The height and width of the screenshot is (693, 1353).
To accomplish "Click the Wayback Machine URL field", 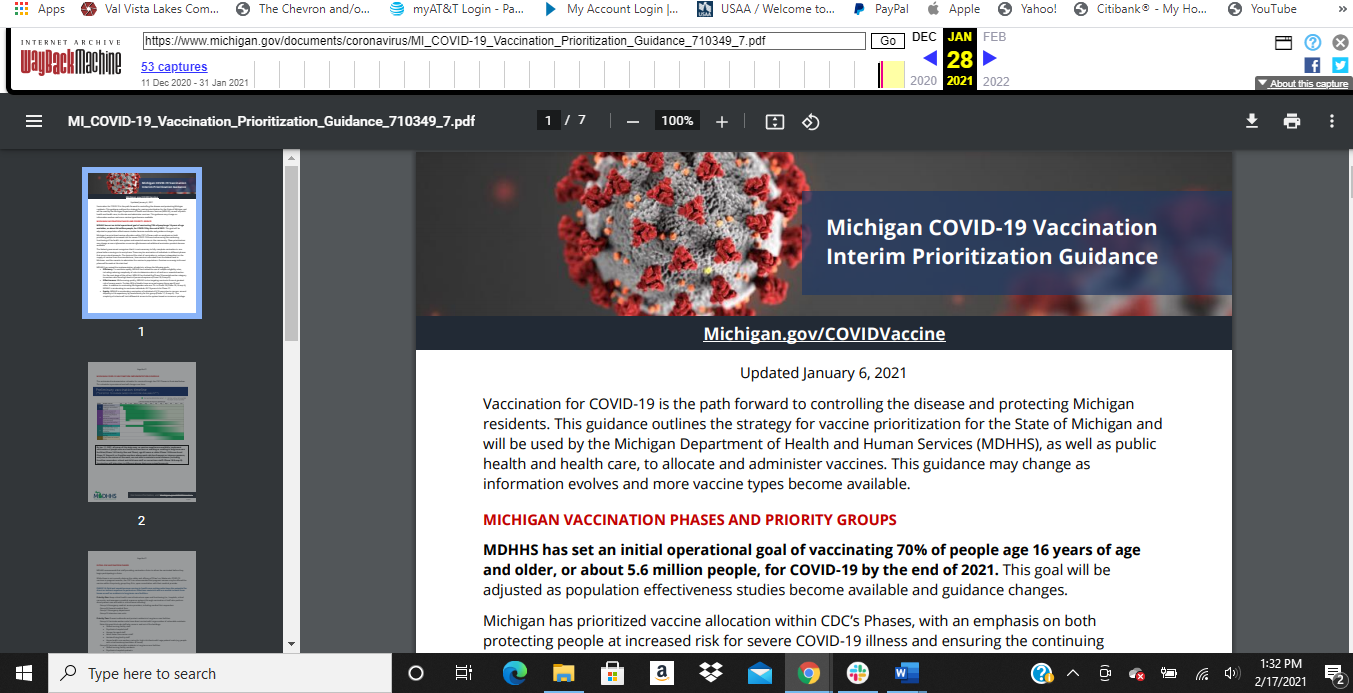I will [x=503, y=41].
